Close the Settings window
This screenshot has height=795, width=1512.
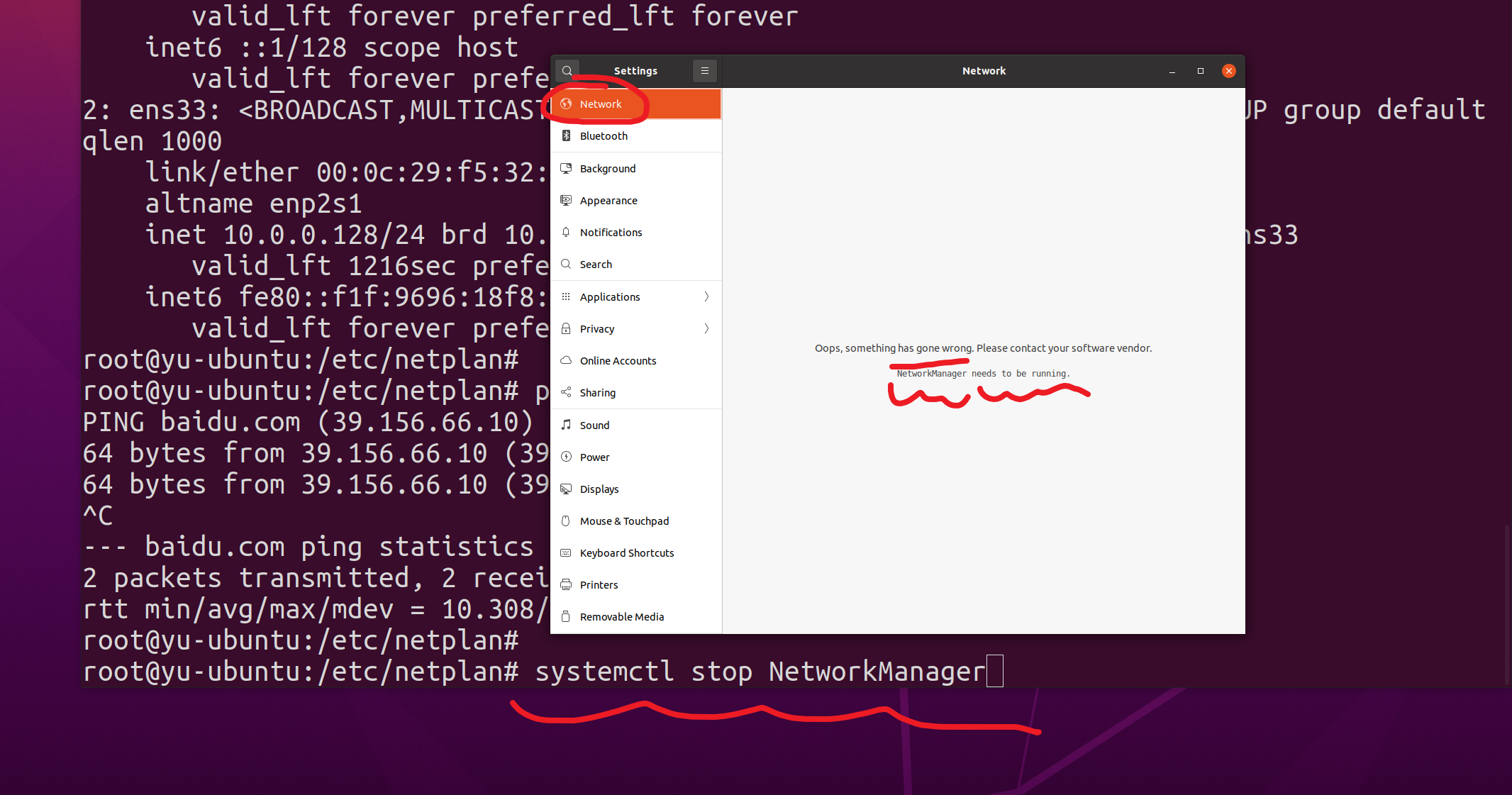(x=1229, y=71)
